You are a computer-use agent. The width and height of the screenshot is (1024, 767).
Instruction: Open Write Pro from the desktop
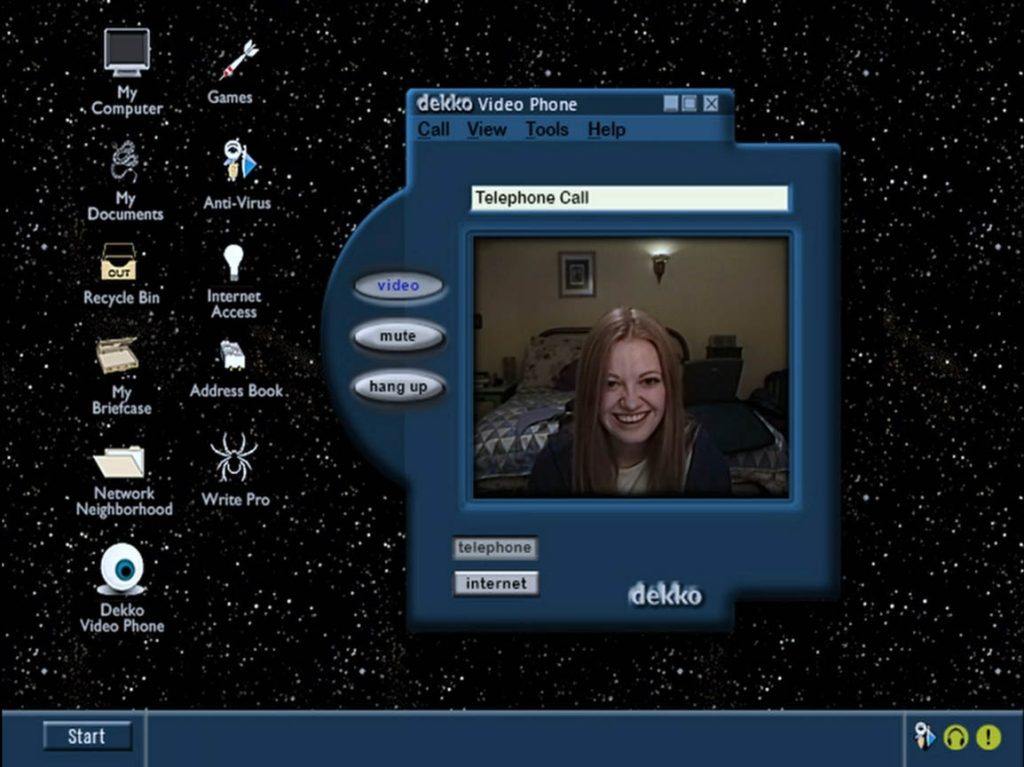[232, 459]
